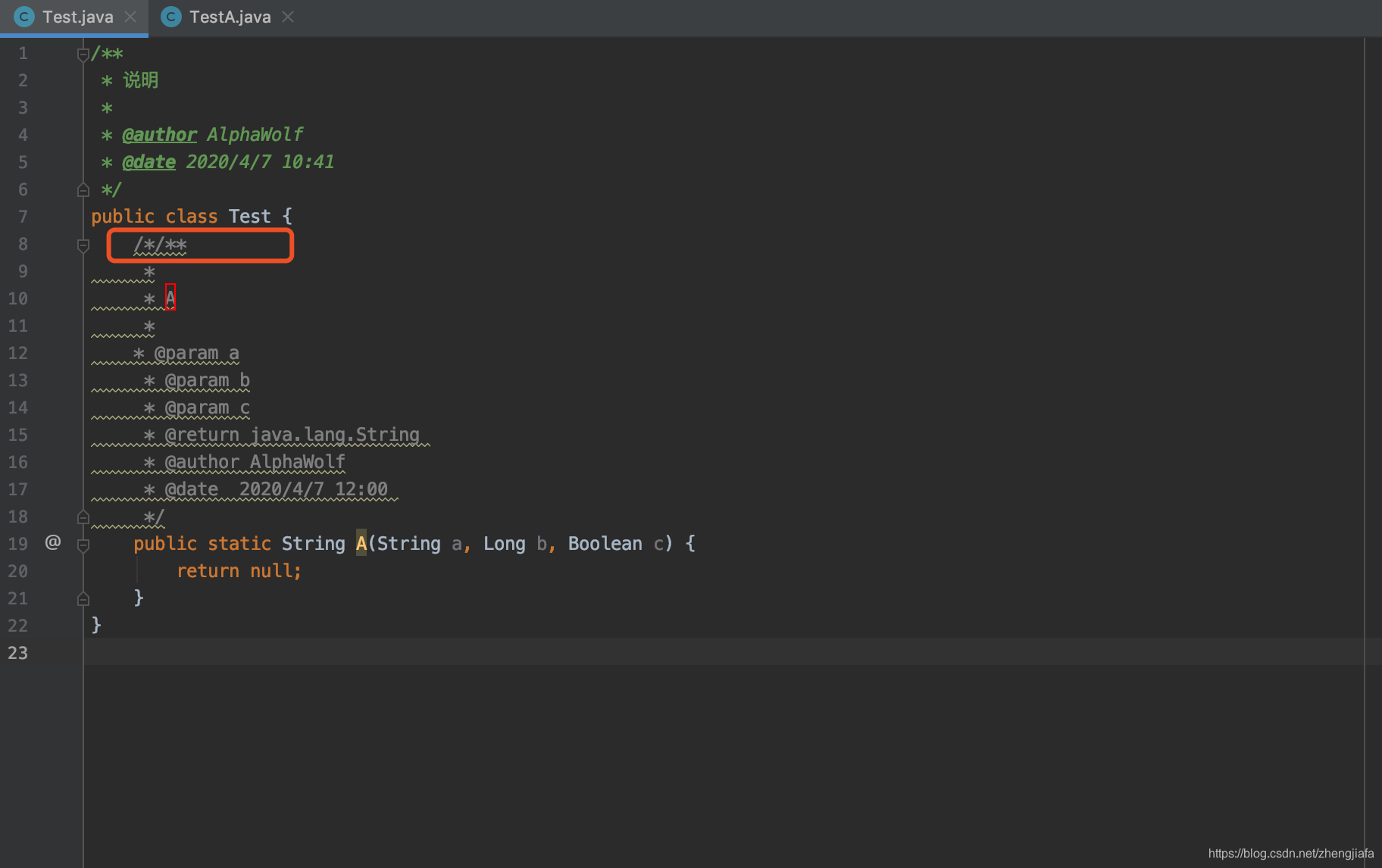Screen dimensions: 1382x868
Task: Click the 'AlphaWolf' author name on line 4
Action: [255, 135]
